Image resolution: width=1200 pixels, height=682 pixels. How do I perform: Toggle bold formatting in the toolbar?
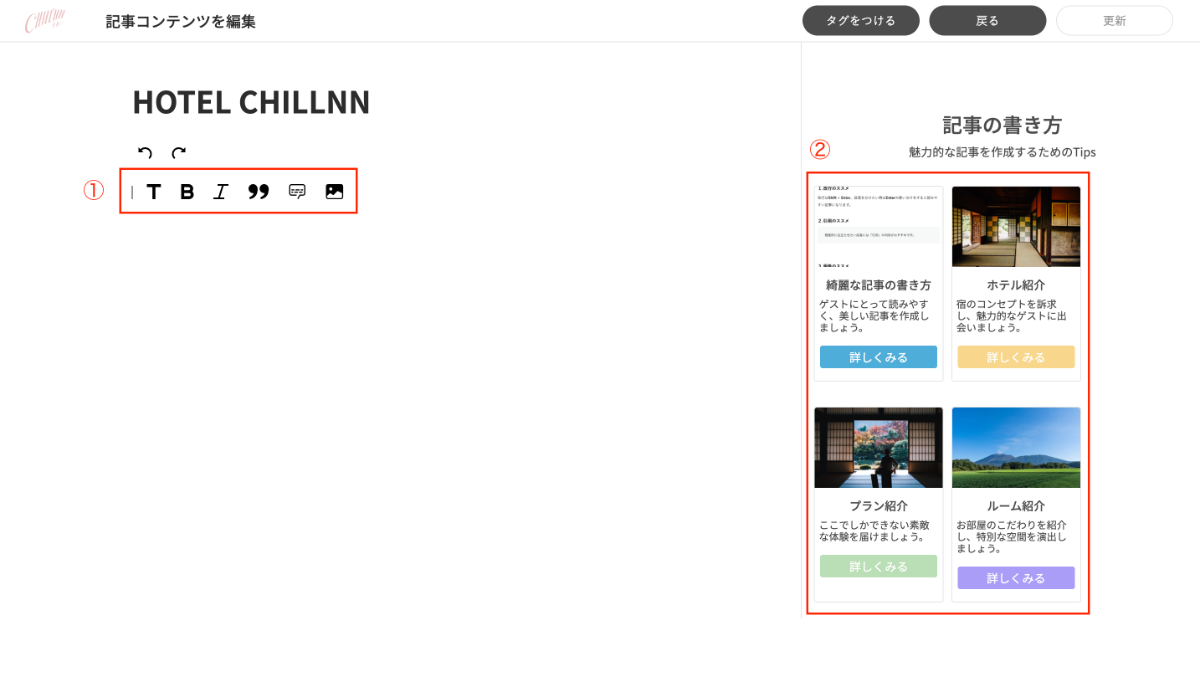(187, 192)
